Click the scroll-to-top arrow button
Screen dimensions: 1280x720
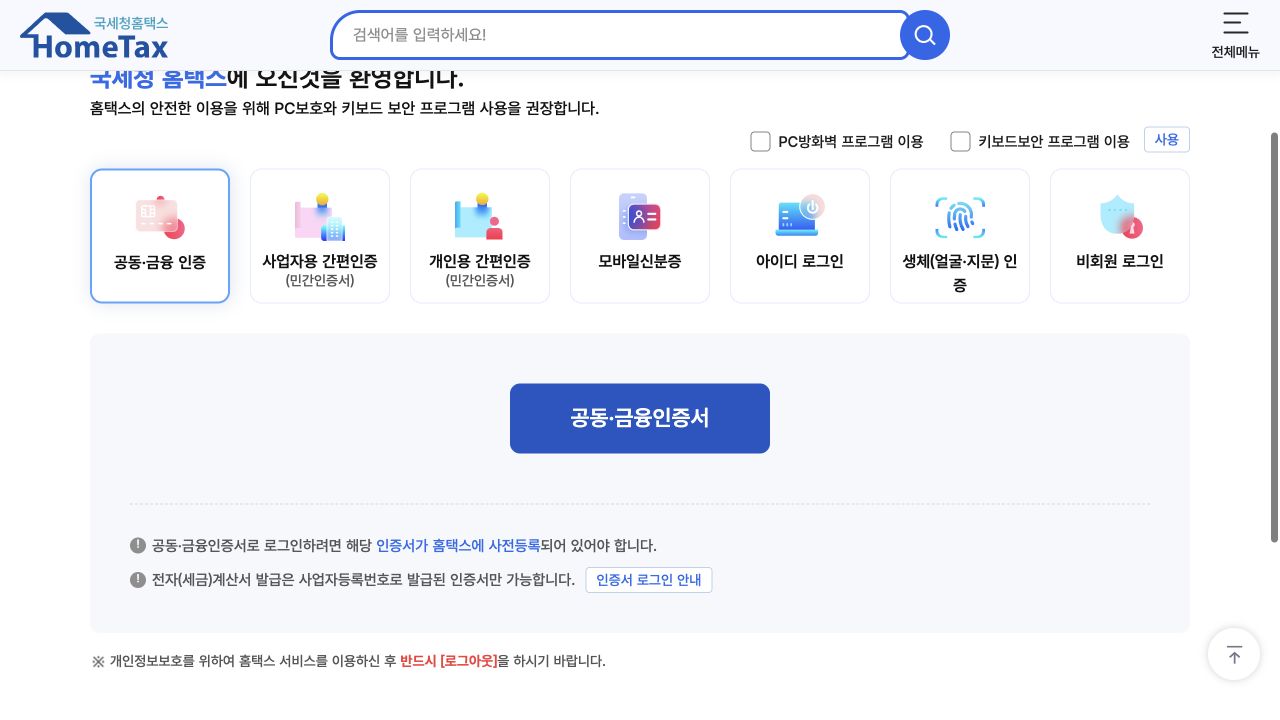click(1234, 654)
